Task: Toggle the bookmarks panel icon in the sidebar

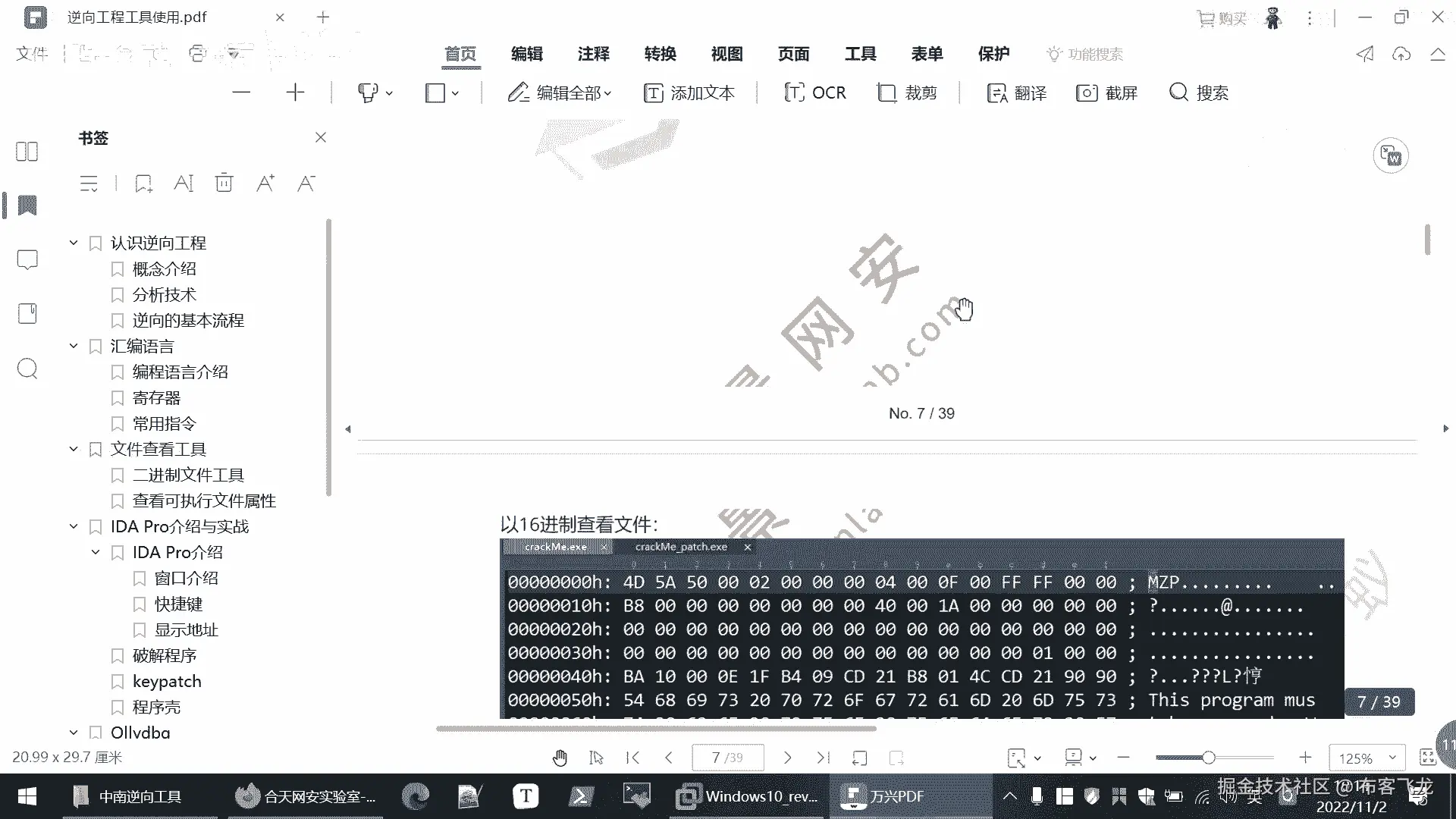Action: coord(27,206)
